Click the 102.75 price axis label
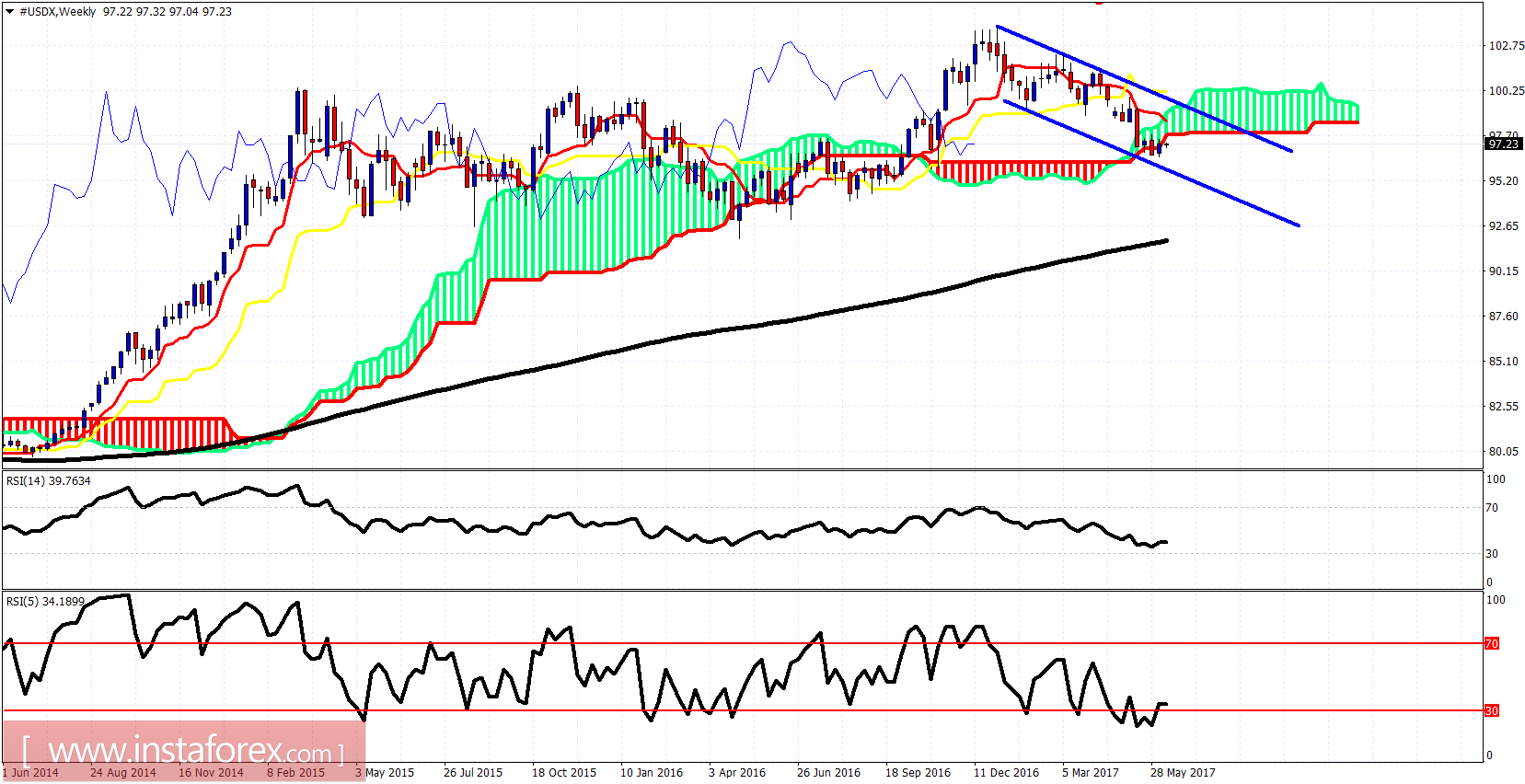1525x784 pixels. [1506, 46]
